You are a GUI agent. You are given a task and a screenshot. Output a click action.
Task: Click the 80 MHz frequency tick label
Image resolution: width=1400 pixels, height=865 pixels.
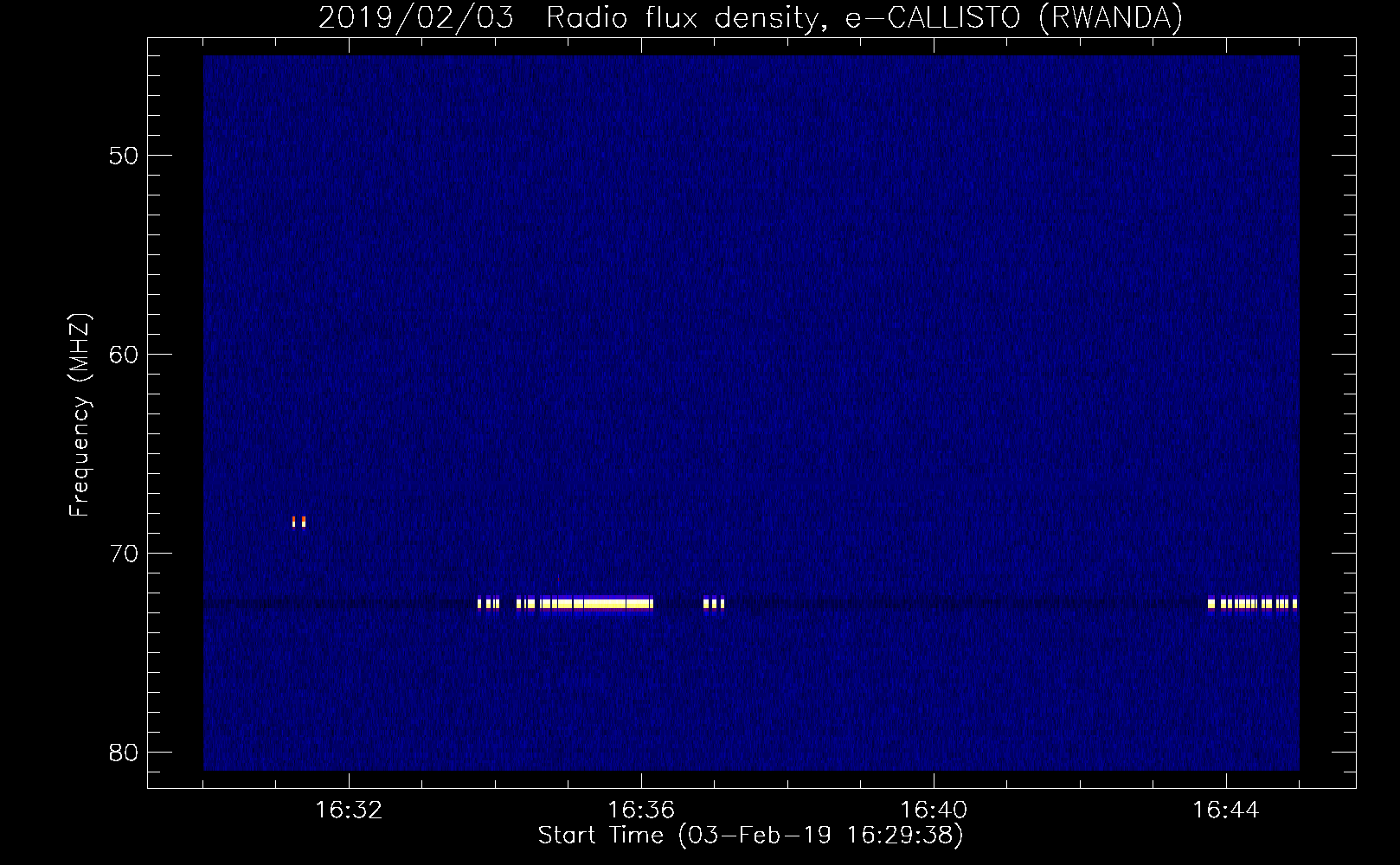pyautogui.click(x=124, y=753)
